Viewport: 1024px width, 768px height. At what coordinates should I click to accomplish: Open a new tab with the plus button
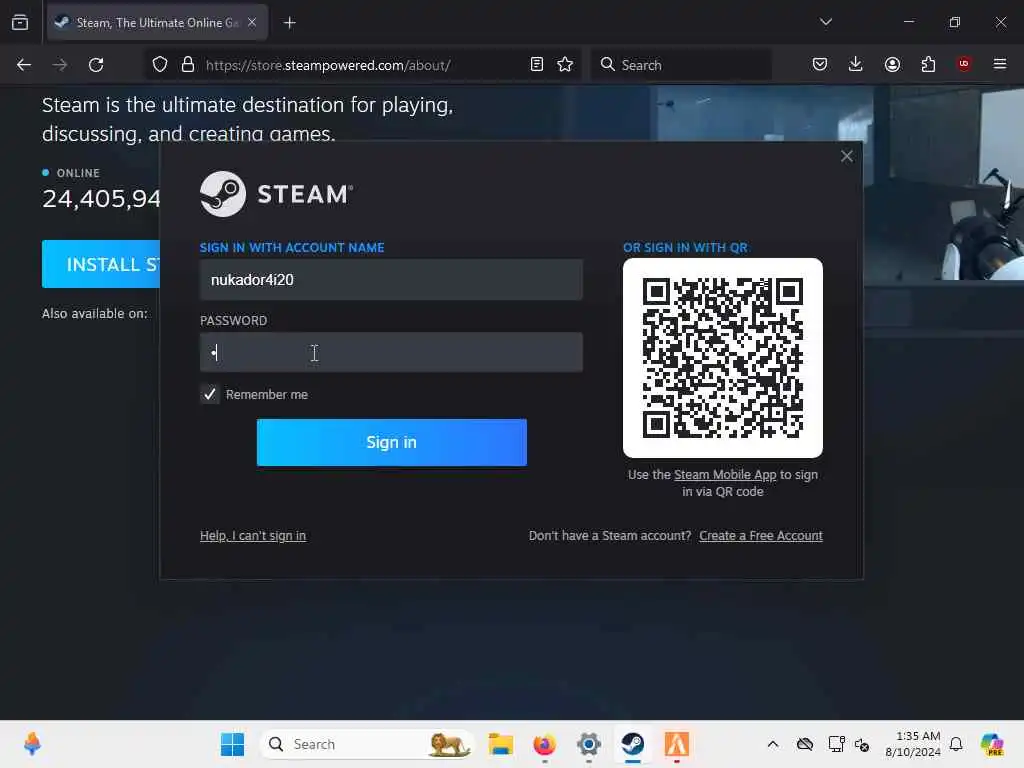290,23
